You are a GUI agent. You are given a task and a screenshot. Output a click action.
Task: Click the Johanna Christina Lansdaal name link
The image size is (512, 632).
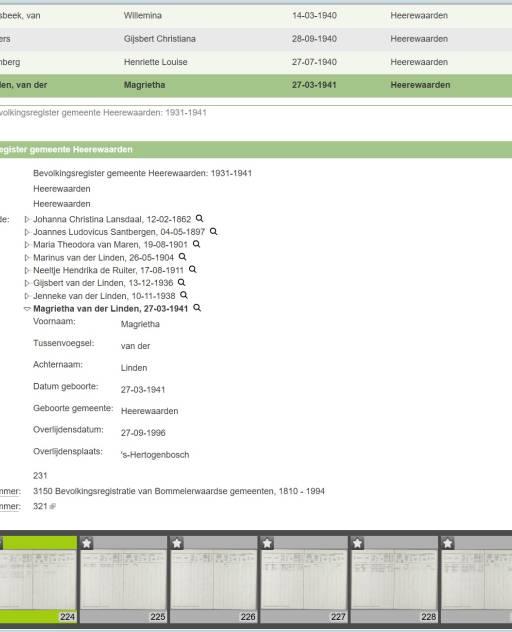[112, 219]
